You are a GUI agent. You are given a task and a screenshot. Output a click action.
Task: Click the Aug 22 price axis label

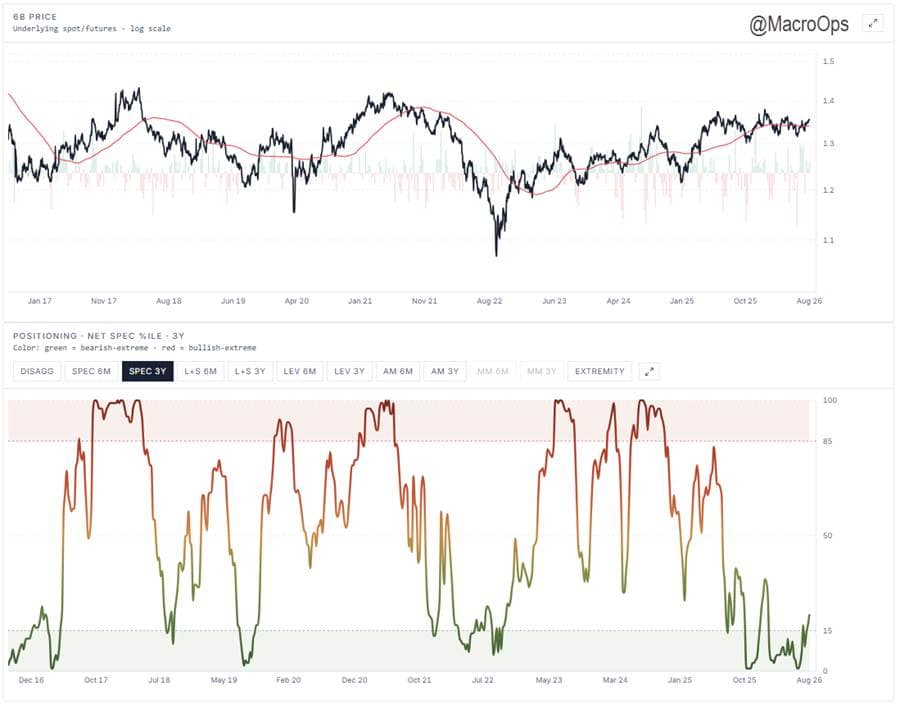pyautogui.click(x=489, y=301)
